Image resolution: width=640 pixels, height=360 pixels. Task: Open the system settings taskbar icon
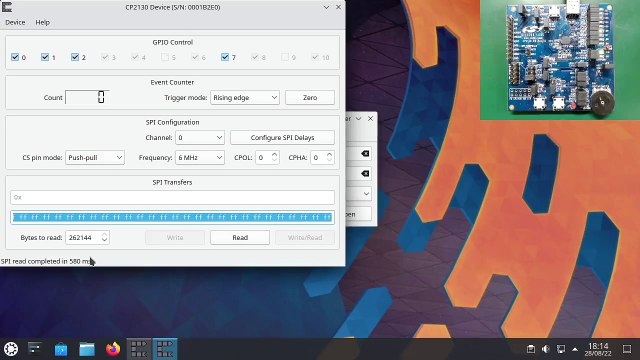pos(35,349)
